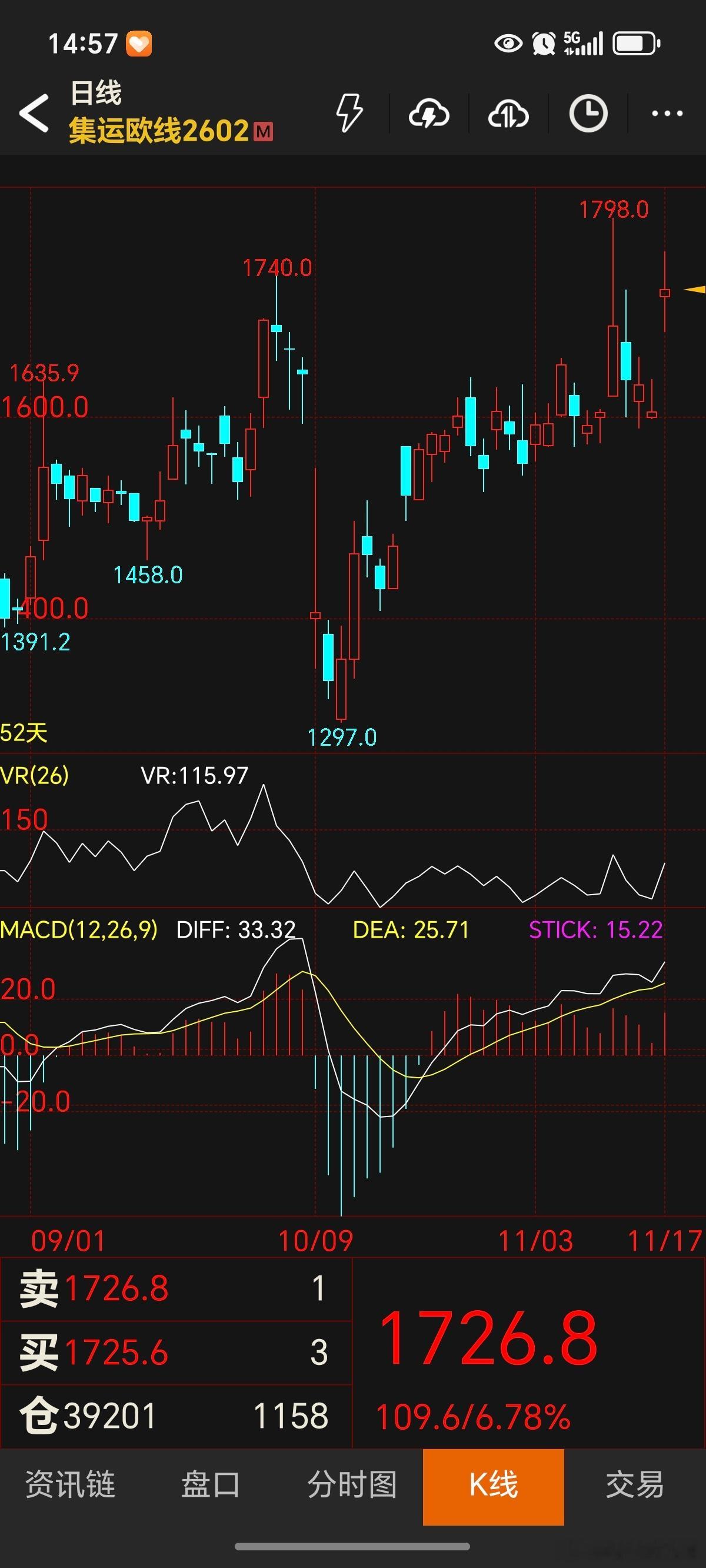Tap the orange heart status bar icon
The image size is (706, 1568).
pyautogui.click(x=139, y=44)
